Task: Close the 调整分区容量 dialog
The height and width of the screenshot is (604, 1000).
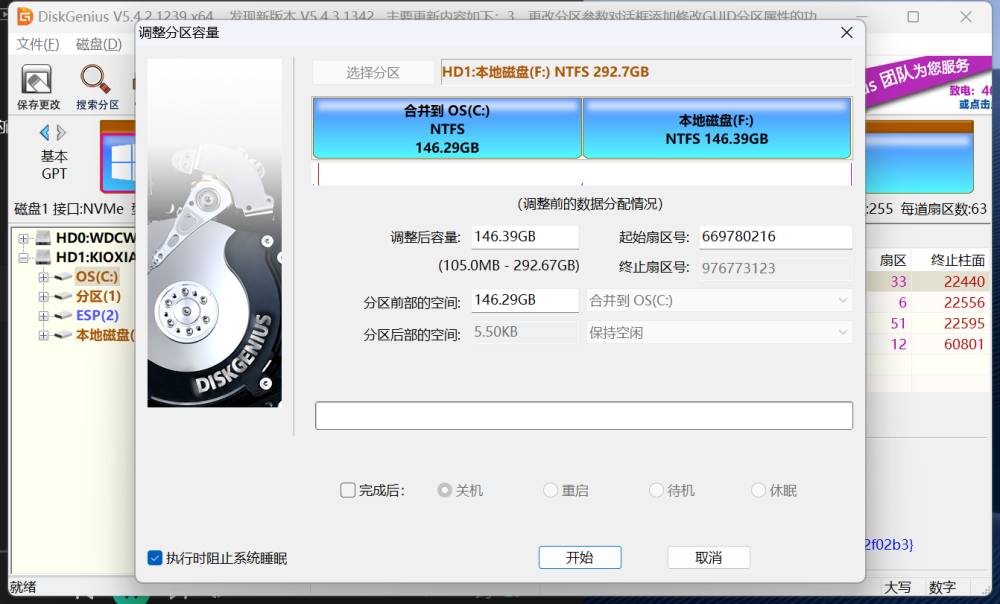Action: [x=846, y=33]
